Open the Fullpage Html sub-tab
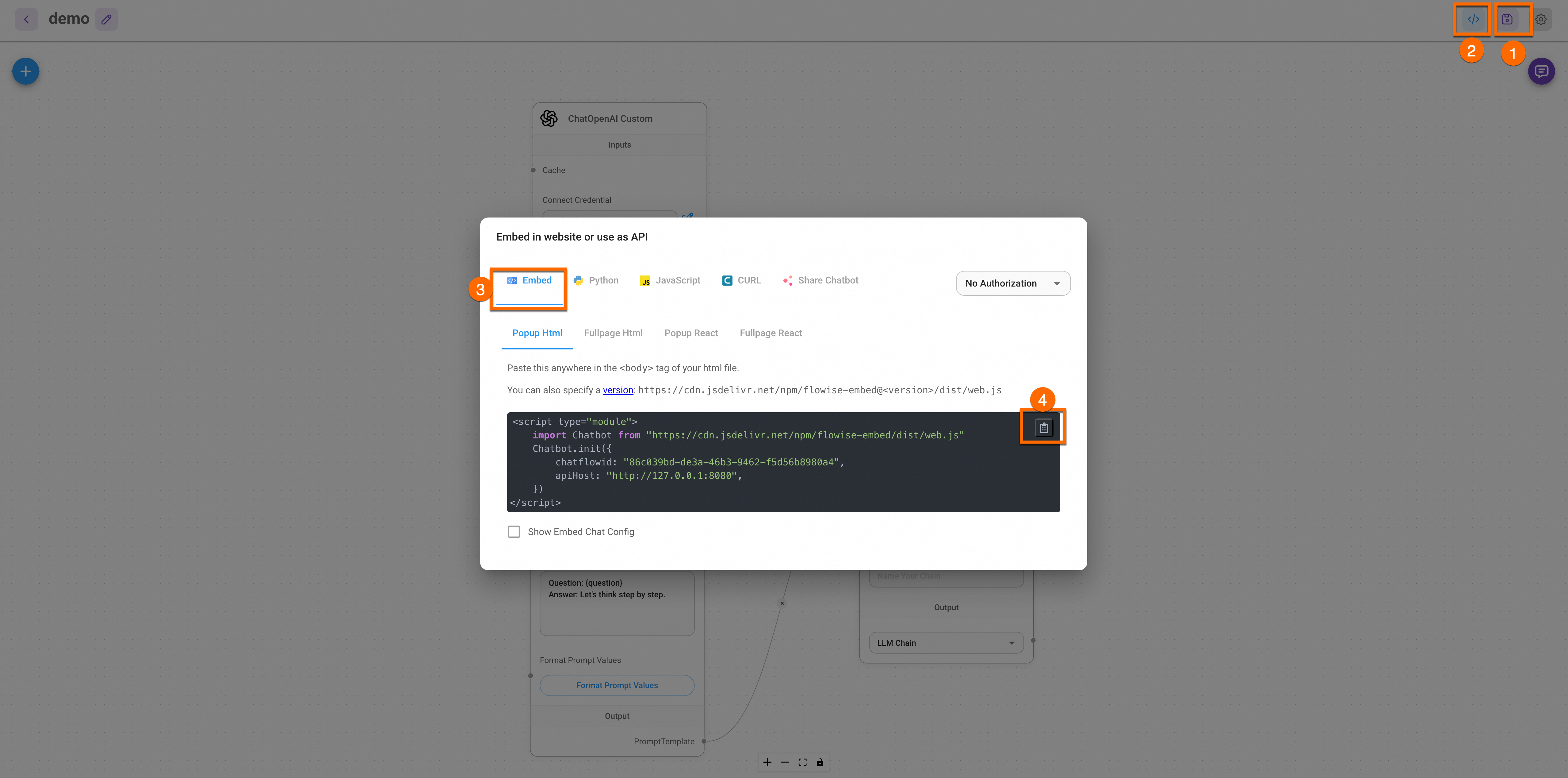 [613, 333]
